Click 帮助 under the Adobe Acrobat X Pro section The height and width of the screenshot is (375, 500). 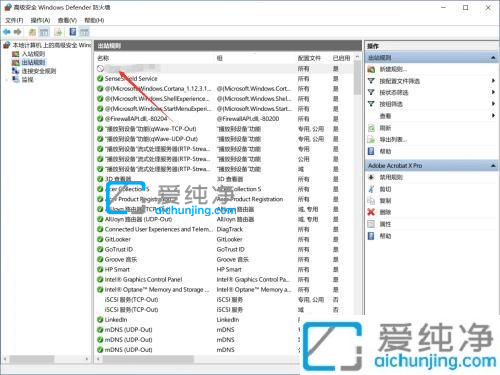pos(385,236)
